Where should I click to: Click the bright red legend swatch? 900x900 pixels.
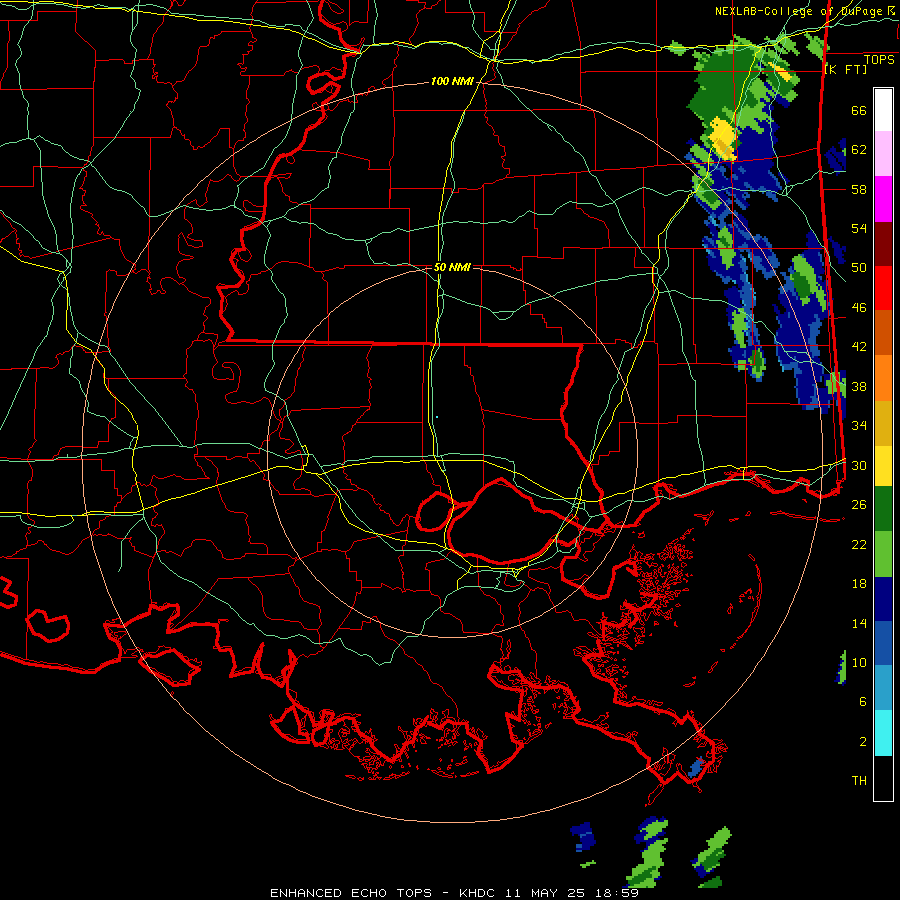tap(883, 288)
